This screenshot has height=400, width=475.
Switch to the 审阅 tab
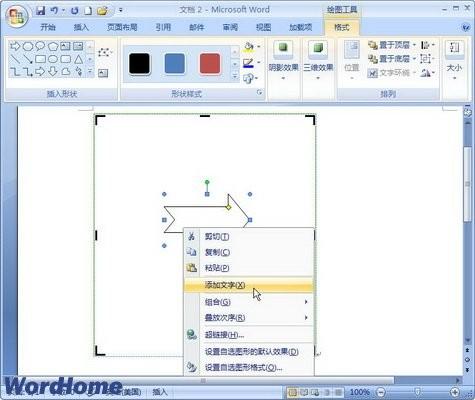point(230,27)
